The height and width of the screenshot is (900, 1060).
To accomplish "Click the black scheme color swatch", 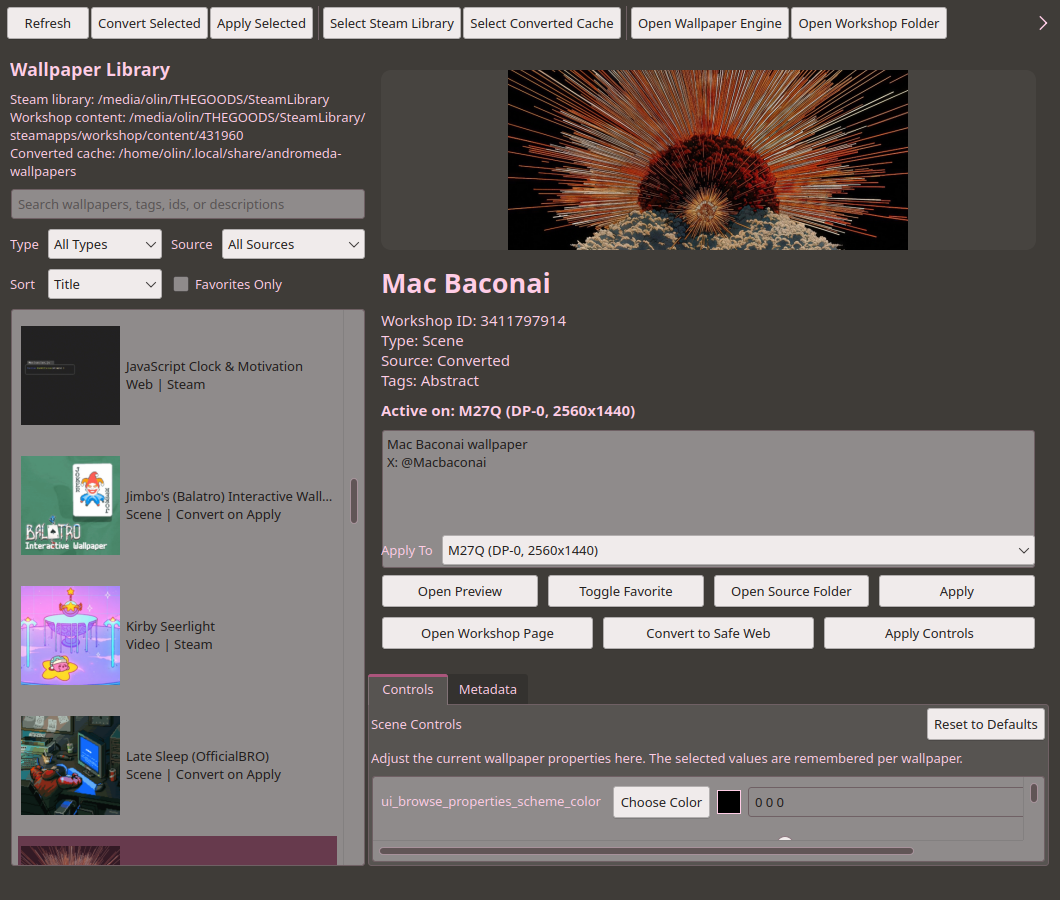I will click(729, 802).
